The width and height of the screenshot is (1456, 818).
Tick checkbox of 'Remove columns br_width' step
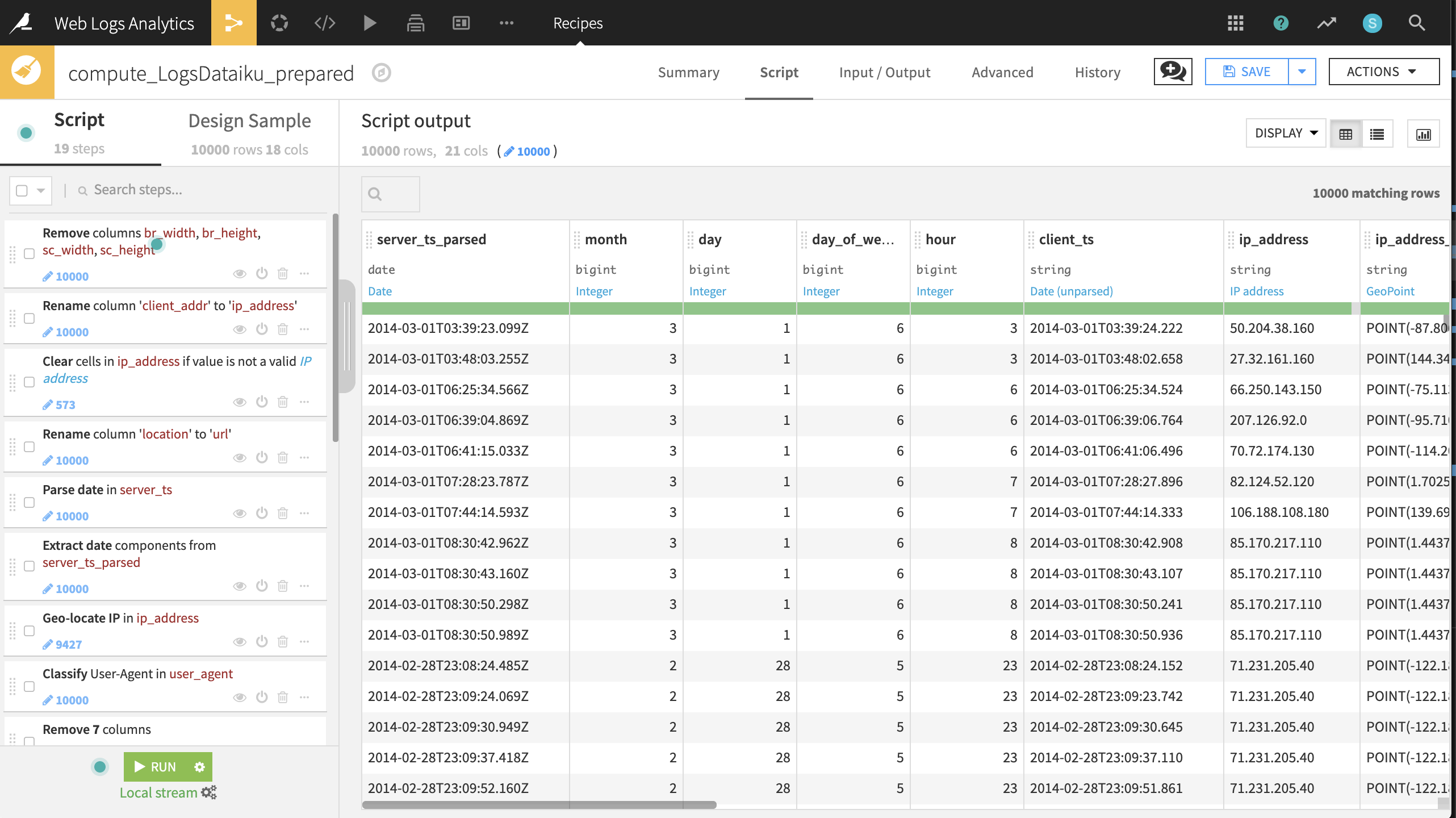pos(29,253)
